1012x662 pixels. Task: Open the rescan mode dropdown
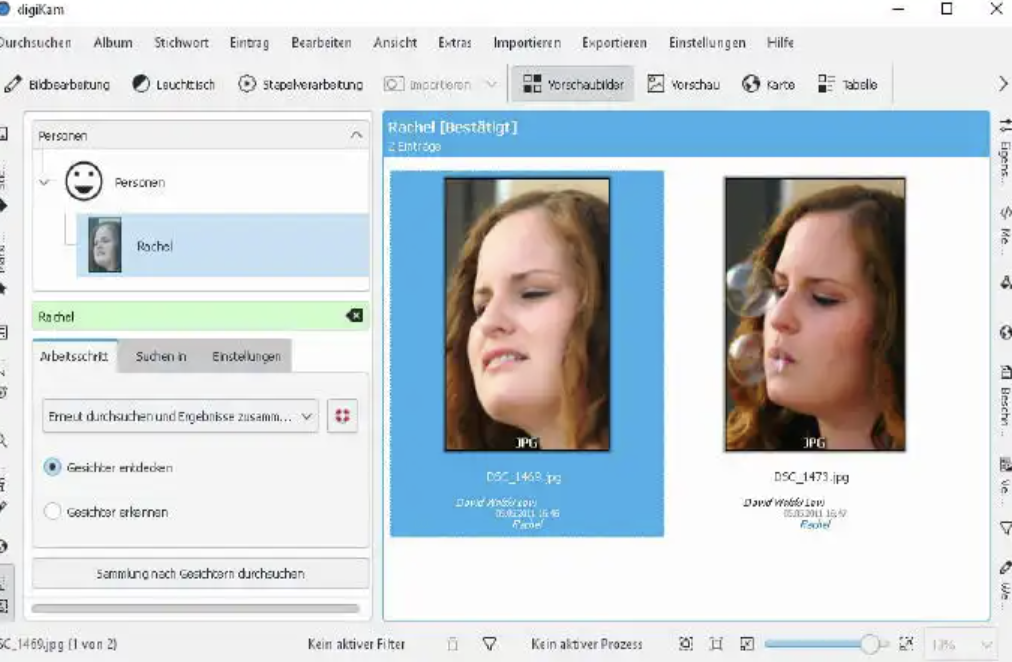point(181,416)
